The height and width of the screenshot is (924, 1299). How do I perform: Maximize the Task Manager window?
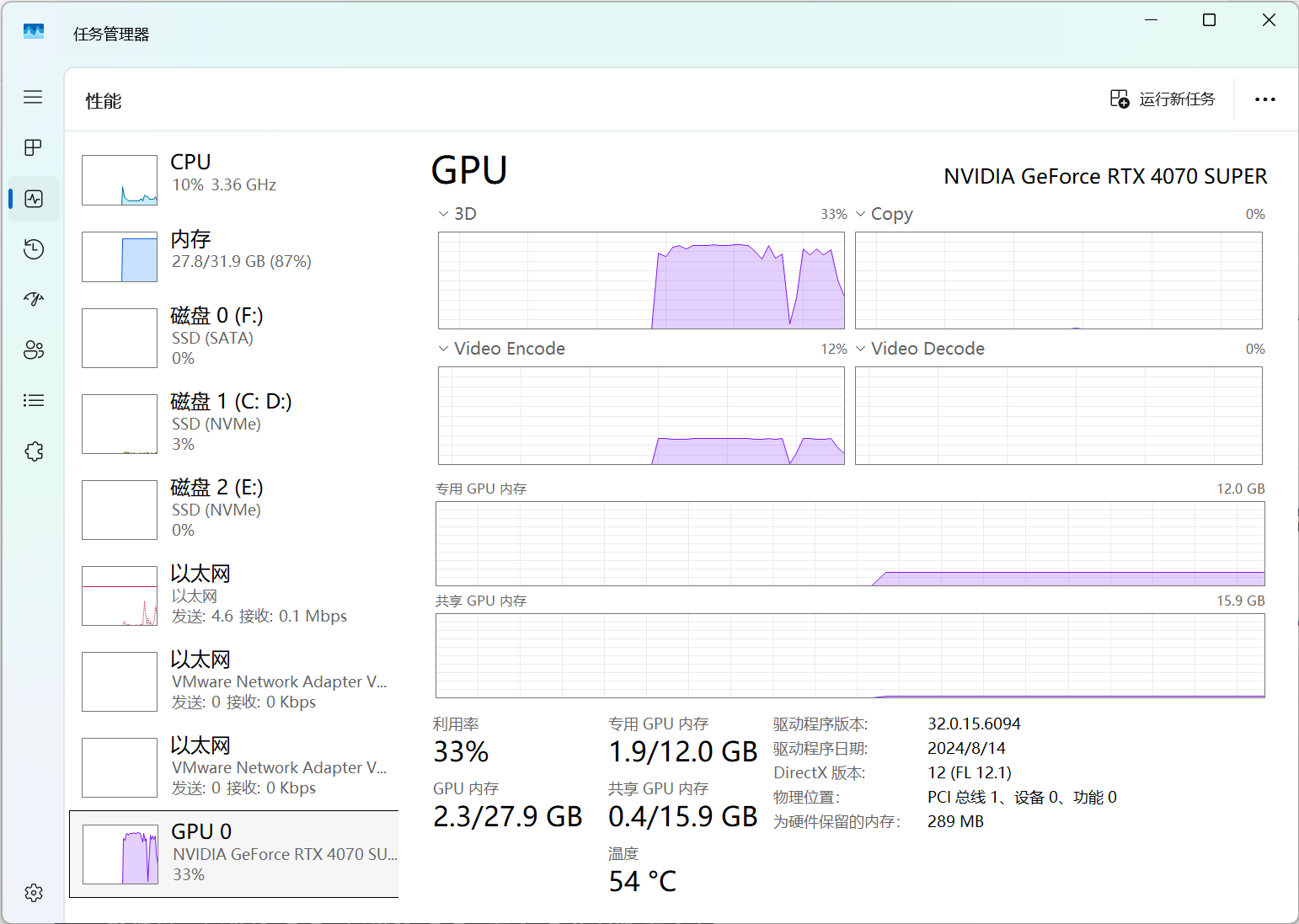(x=1209, y=19)
